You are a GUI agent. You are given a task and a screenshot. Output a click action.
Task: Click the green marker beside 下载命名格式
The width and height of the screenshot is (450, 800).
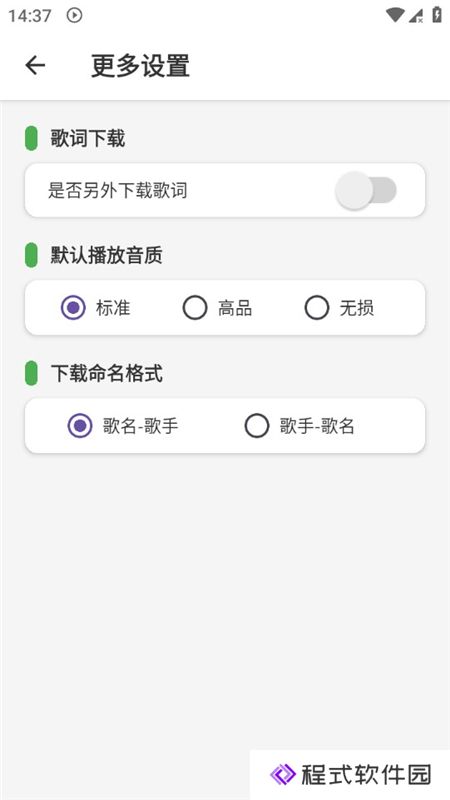31,373
